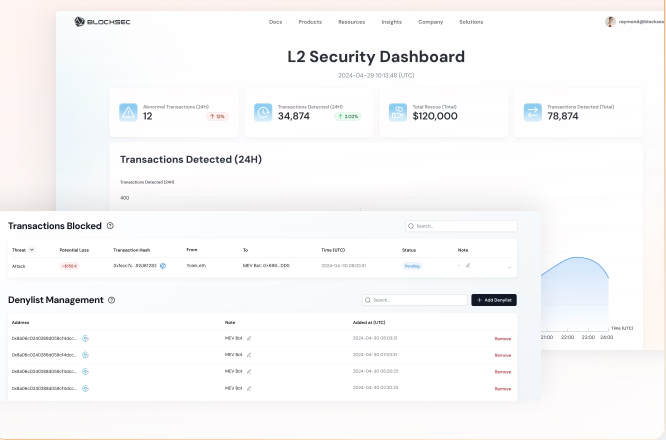Expand the Threat column filter chevron
Viewport: 666px width, 440px height.
[31, 250]
